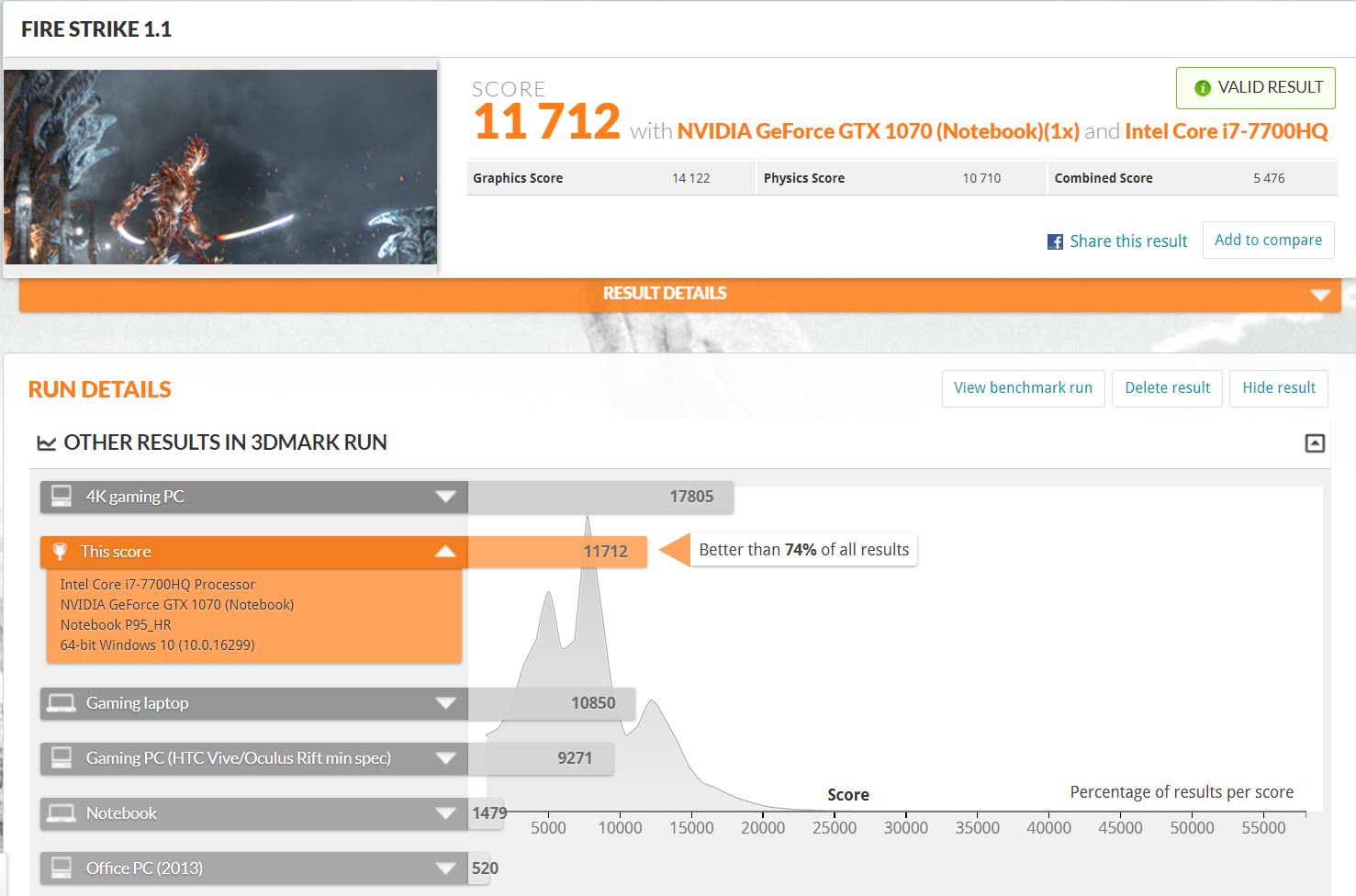Viewport: 1356px width, 896px height.
Task: Expand the Notebook dropdown arrow
Action: click(445, 813)
